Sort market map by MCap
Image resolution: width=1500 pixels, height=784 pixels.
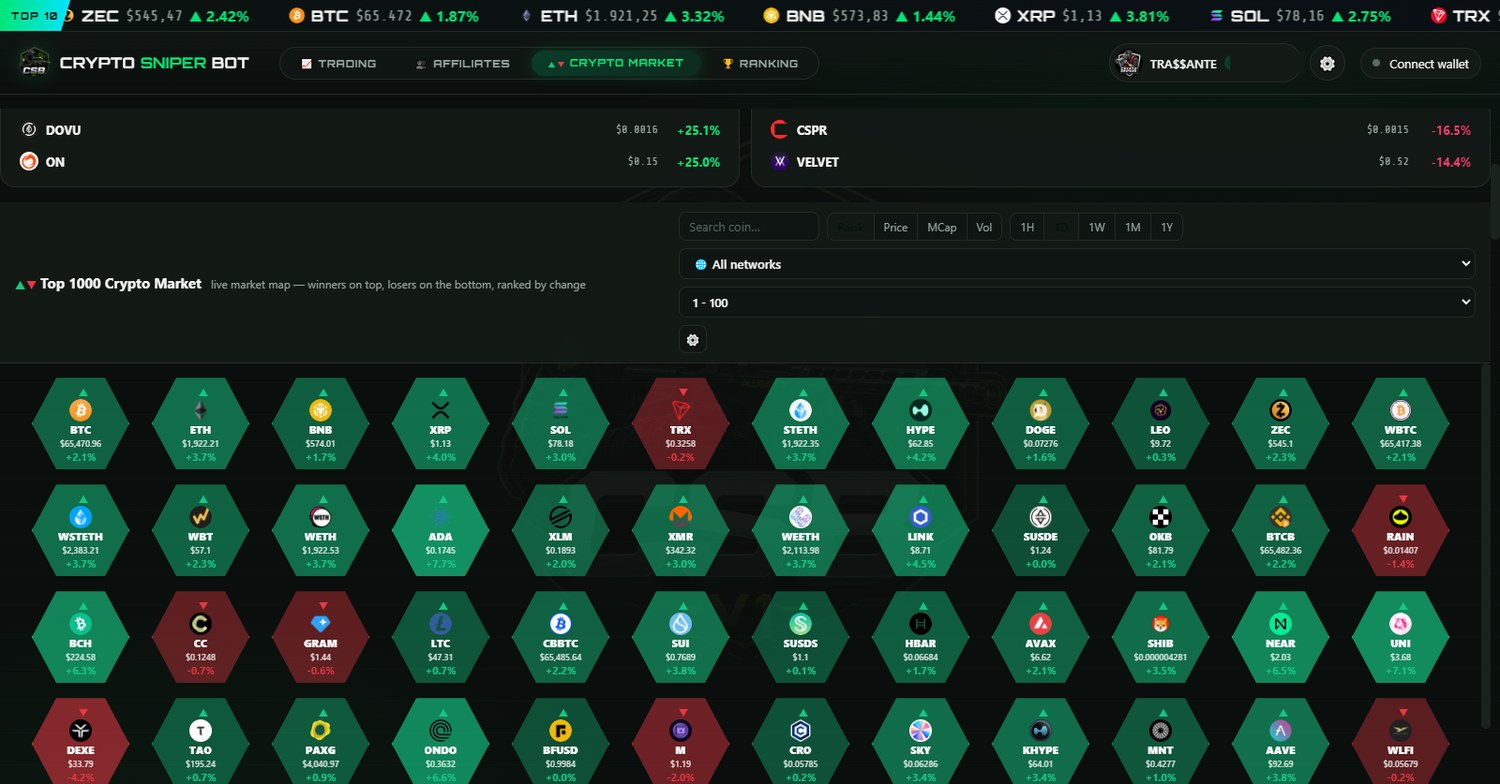(x=941, y=227)
